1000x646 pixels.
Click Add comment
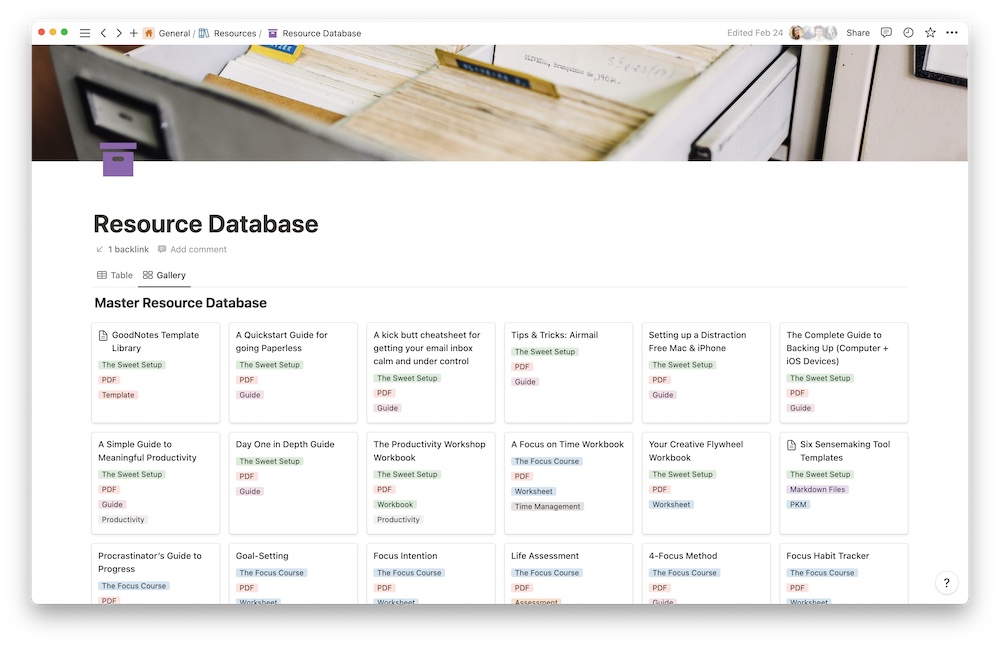point(192,249)
